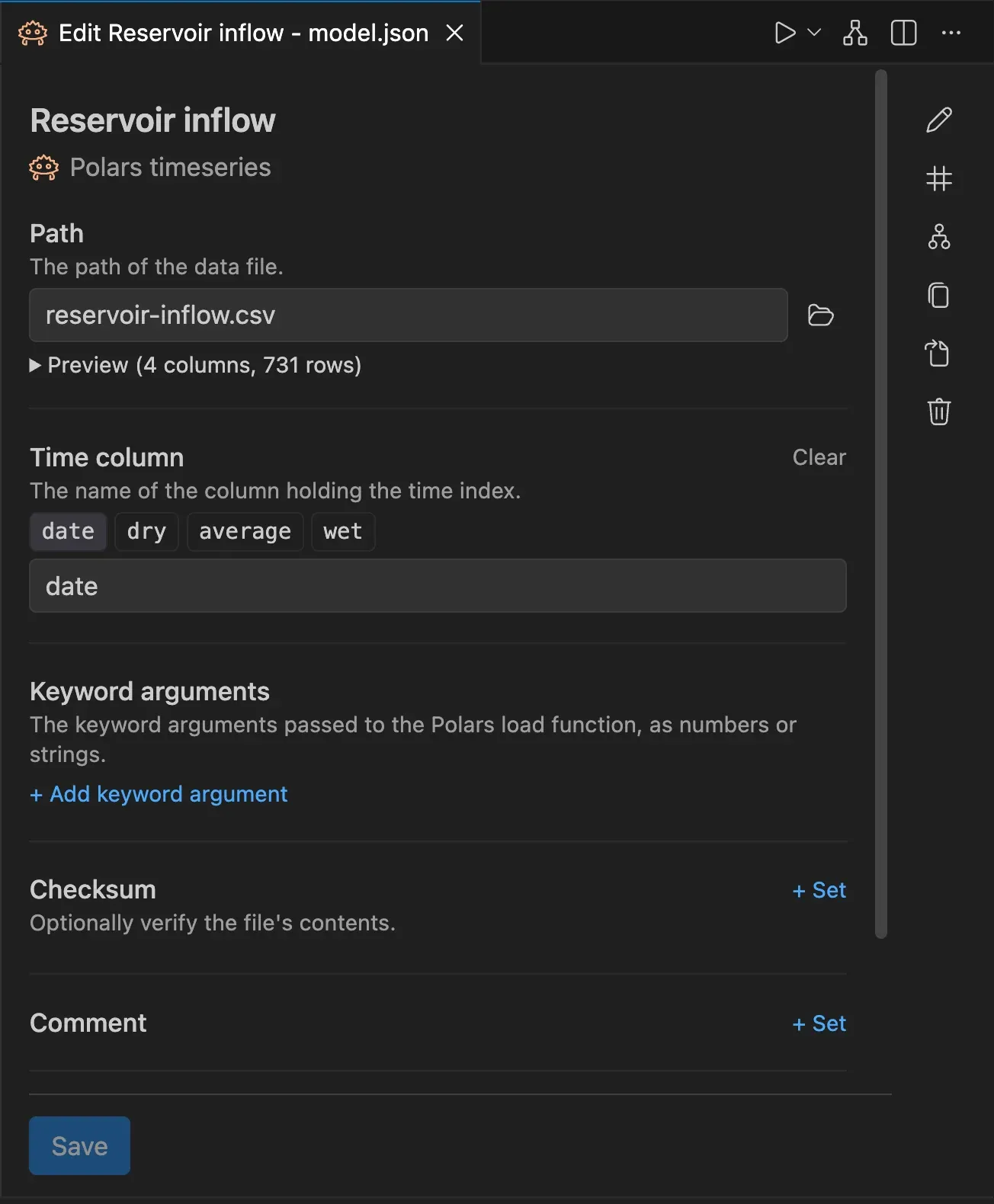Click the paste clipboard arrow icon
The image size is (994, 1204).
pyautogui.click(x=938, y=353)
